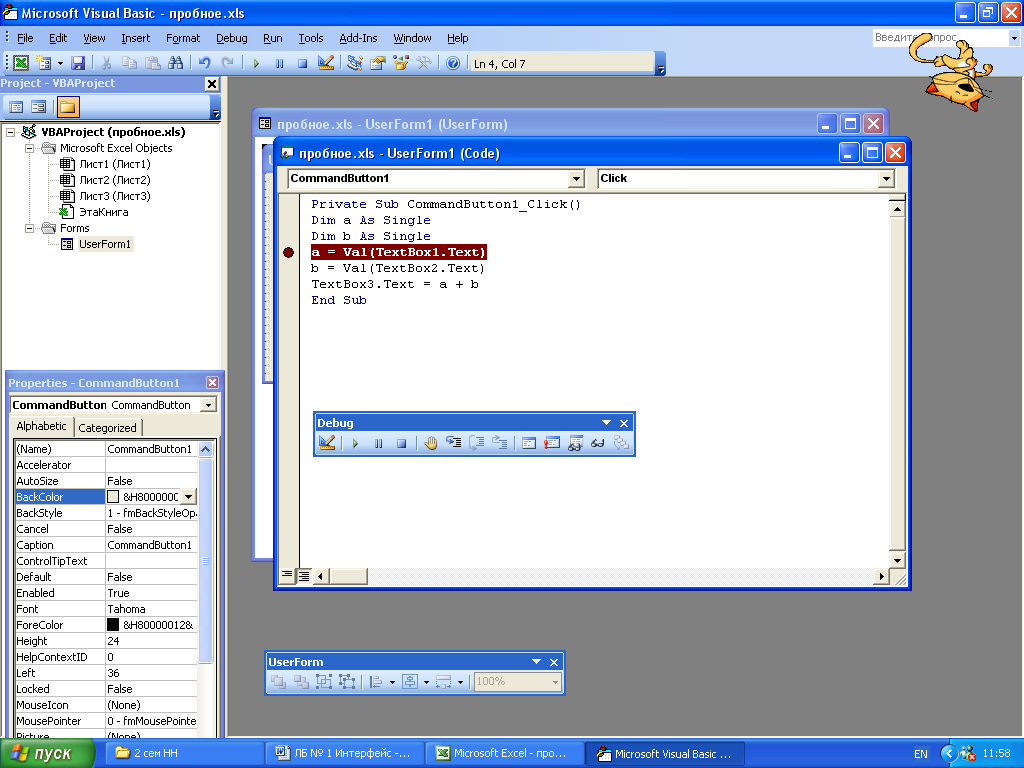The height and width of the screenshot is (768, 1024).
Task: Open Watch Window from Debug toolbar
Action: coord(575,443)
